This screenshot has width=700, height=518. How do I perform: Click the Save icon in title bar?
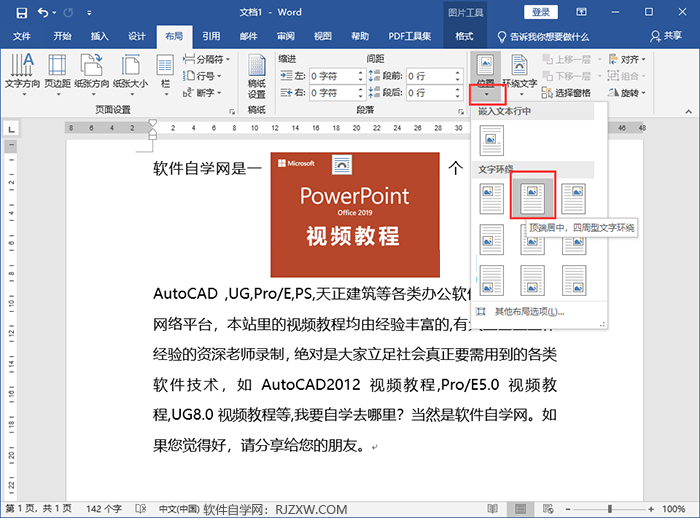21,13
